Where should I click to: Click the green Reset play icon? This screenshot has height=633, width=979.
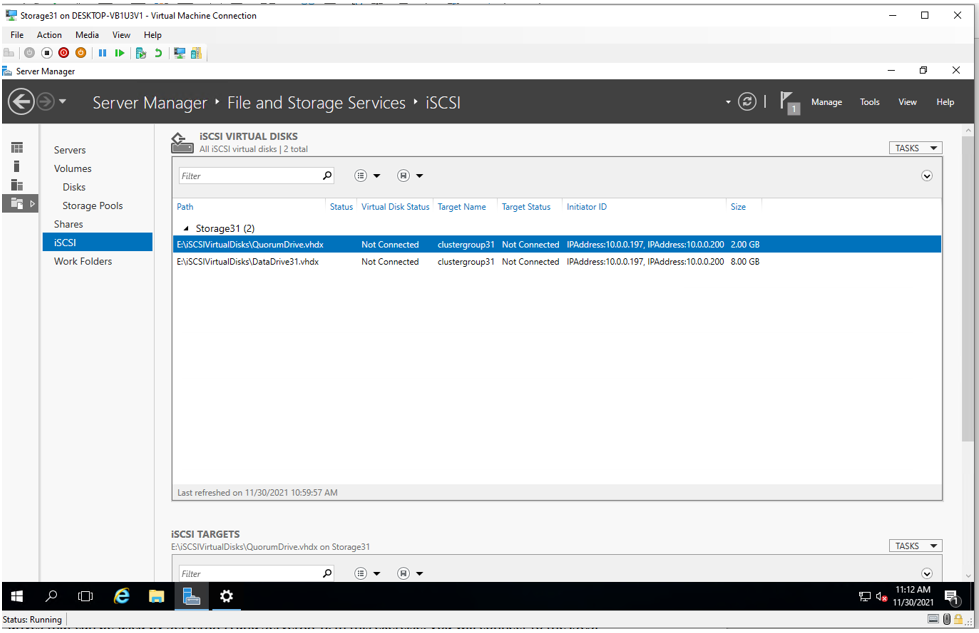(119, 53)
